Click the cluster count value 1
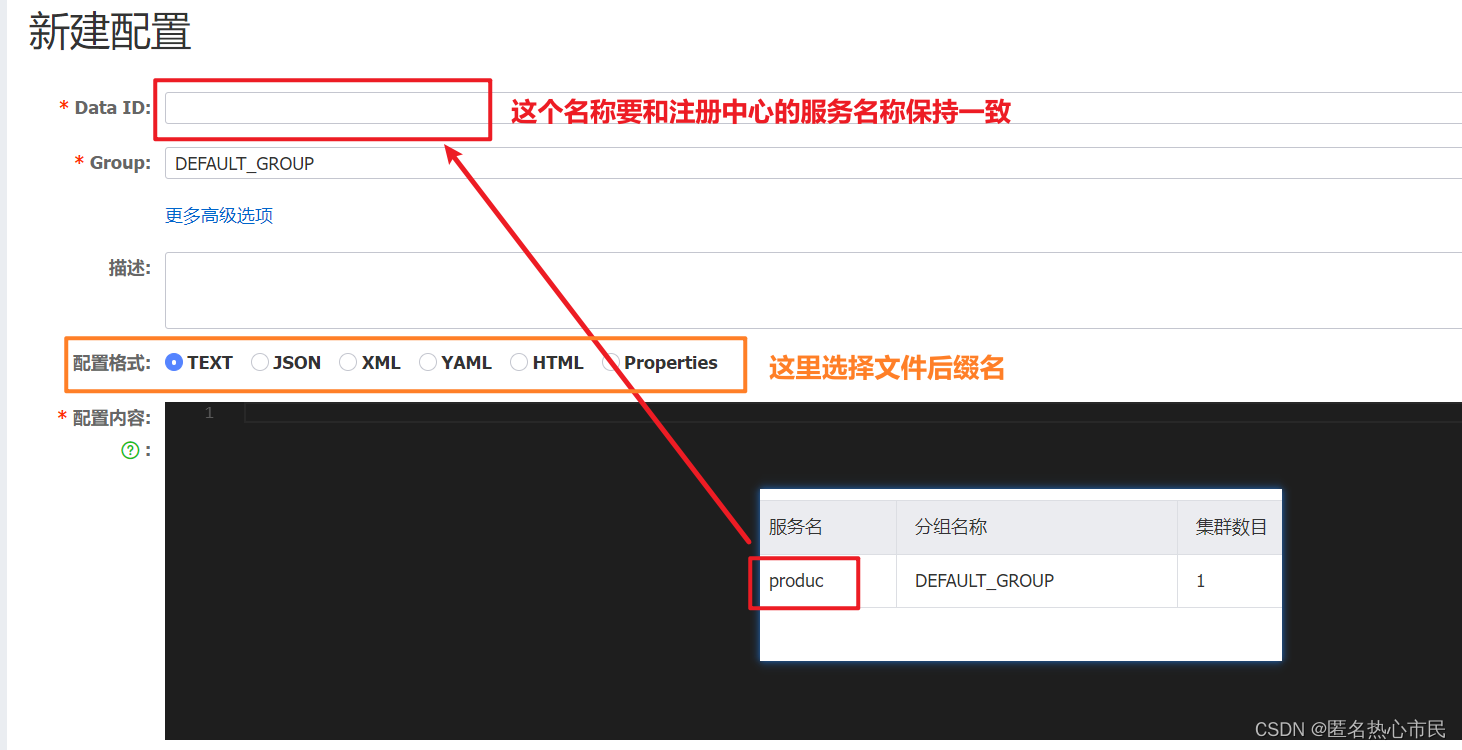 pyautogui.click(x=1200, y=581)
